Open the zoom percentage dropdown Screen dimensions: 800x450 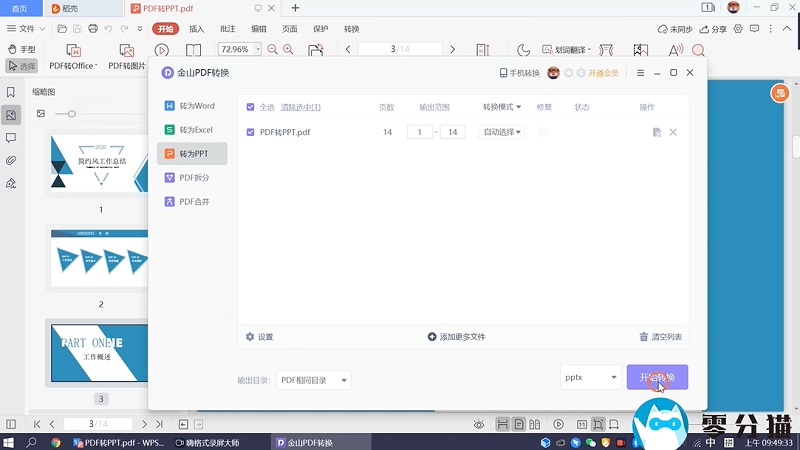(258, 49)
